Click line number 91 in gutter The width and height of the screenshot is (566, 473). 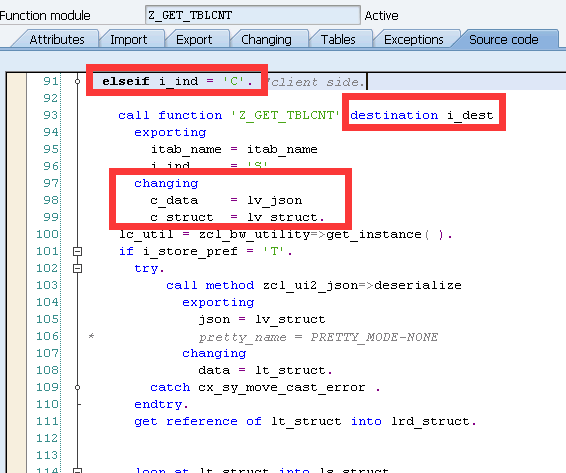(50, 81)
